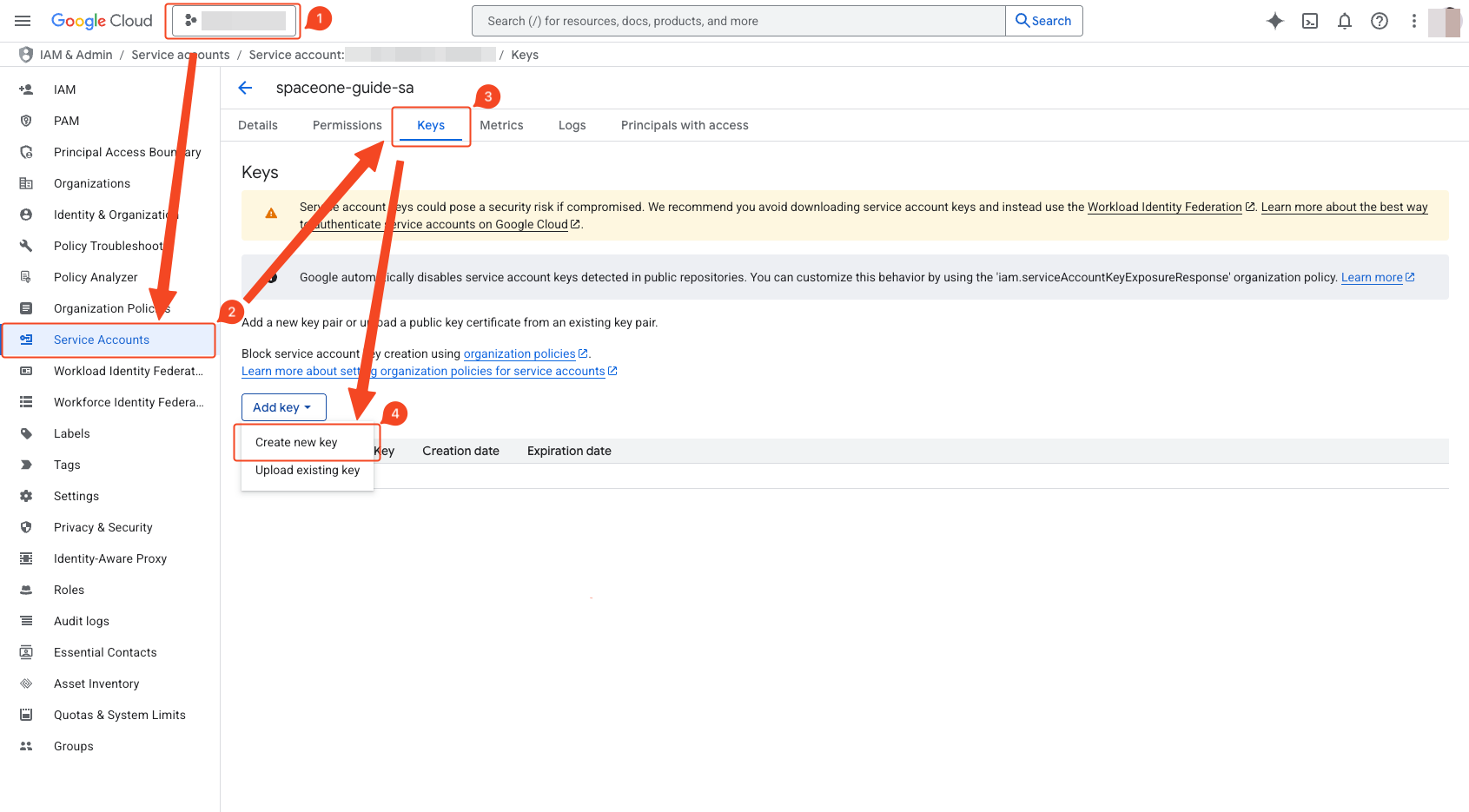The height and width of the screenshot is (812, 1469).
Task: Click the IAM add-person icon
Action: 26,89
